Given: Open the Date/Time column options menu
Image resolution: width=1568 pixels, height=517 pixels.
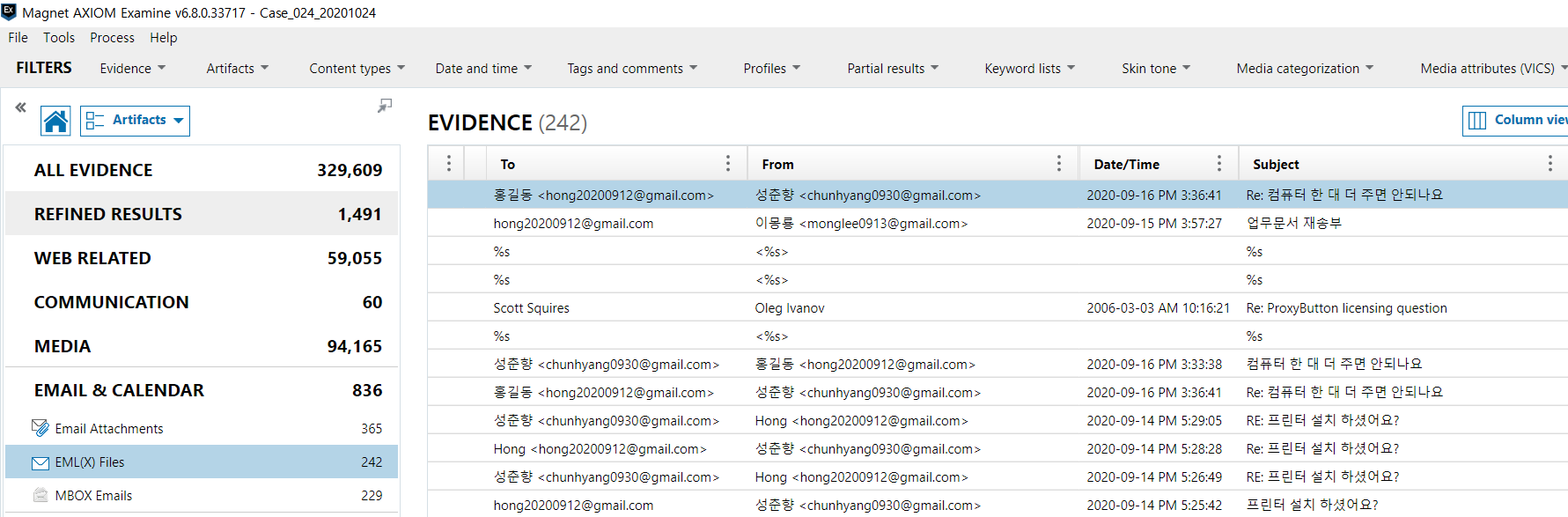Looking at the screenshot, I should click(1219, 164).
